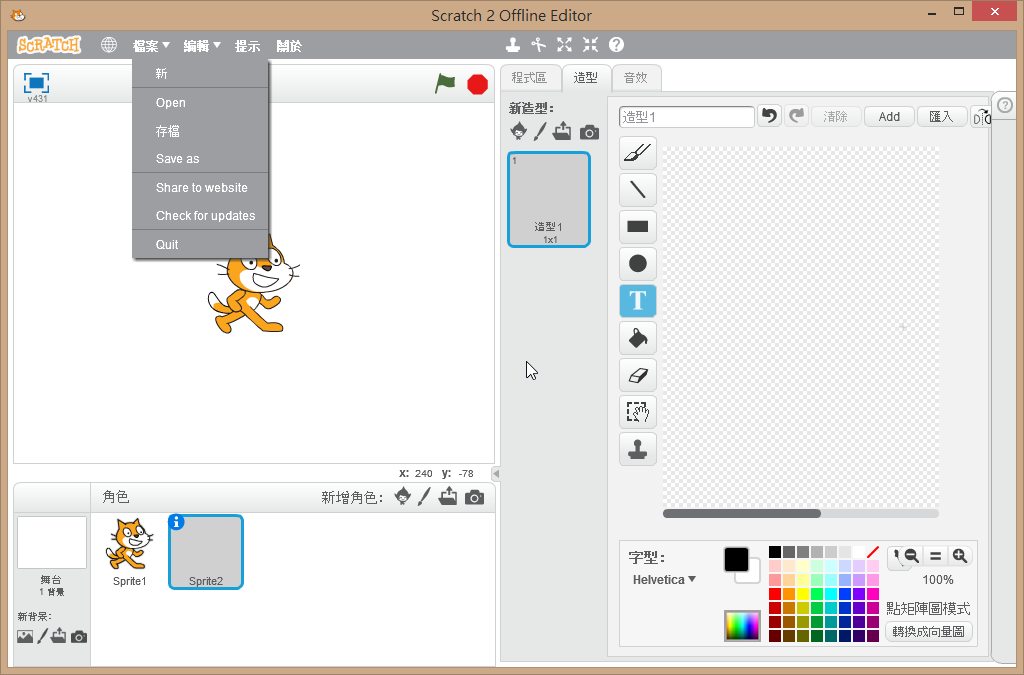Choose new costume from library icon
1024x675 pixels.
point(519,131)
